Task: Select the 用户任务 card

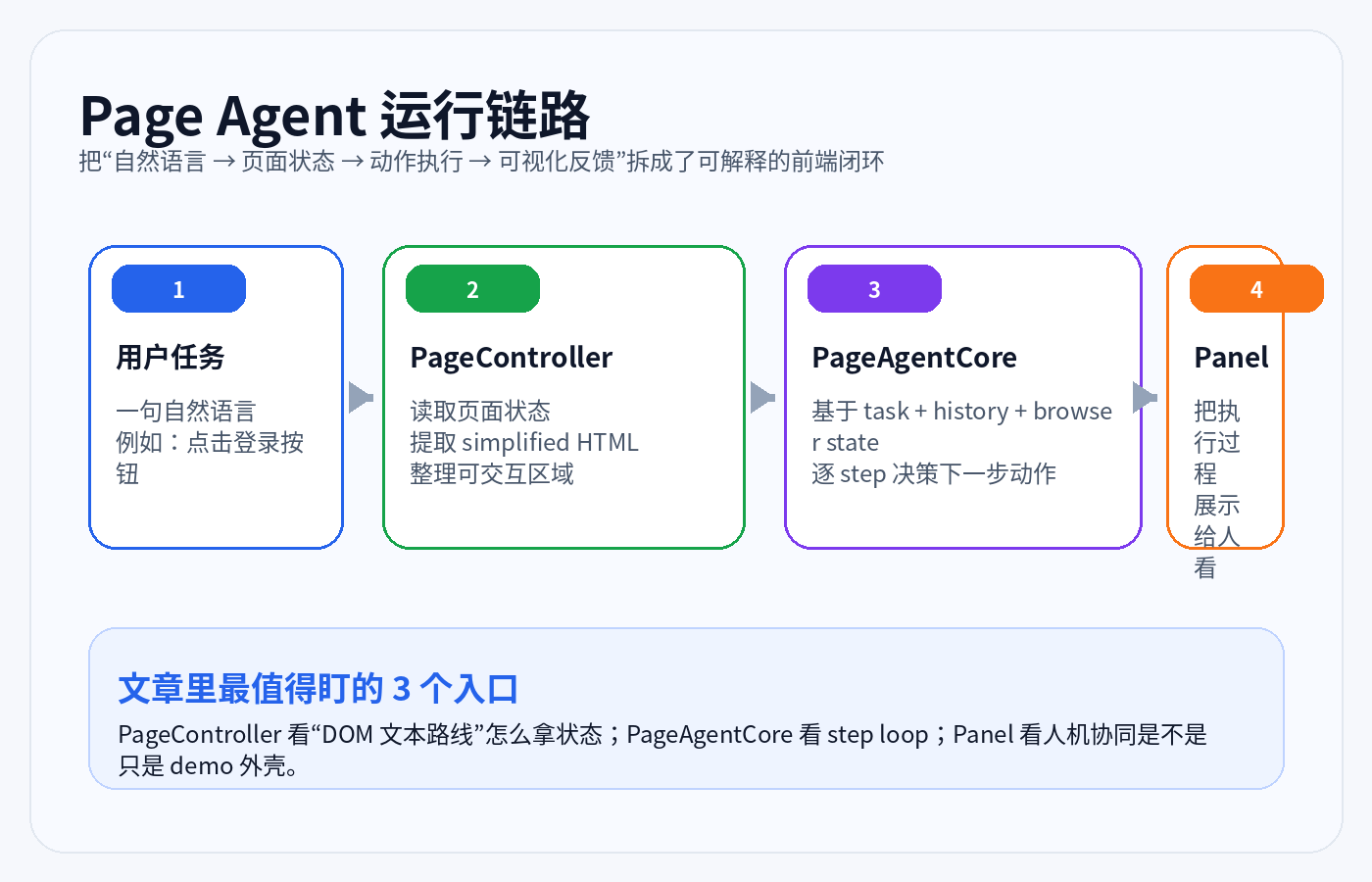Action: (x=216, y=397)
